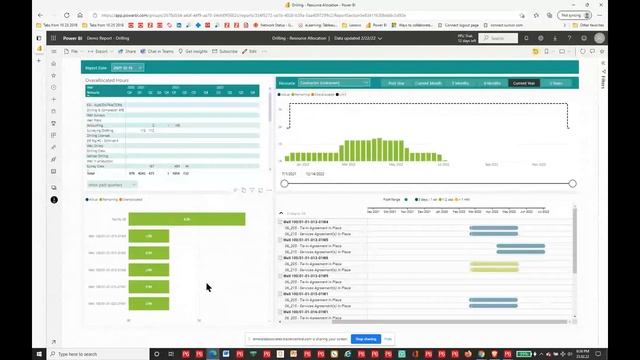This screenshot has width=640, height=360.
Task: Open the user account avatar
Action: pyautogui.click(x=599, y=38)
